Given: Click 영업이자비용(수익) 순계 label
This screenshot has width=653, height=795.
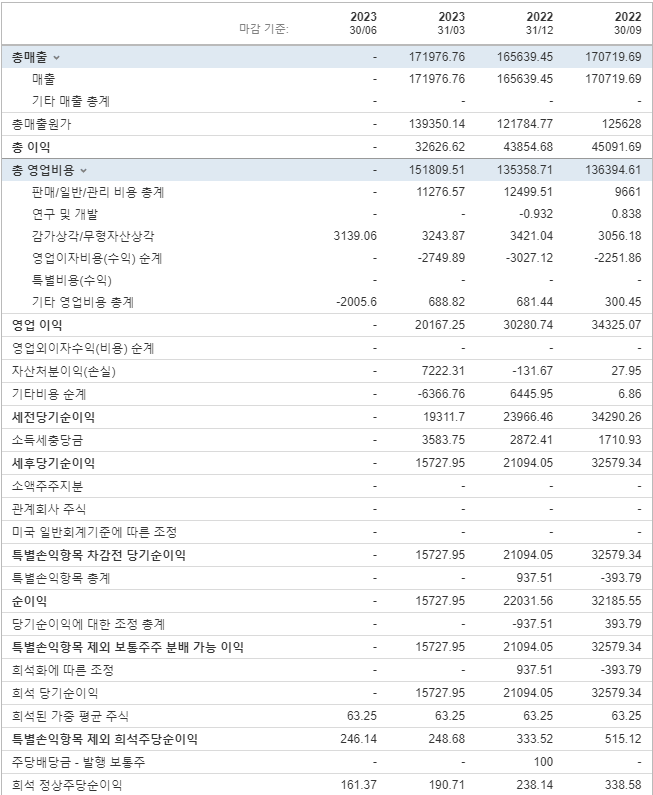Looking at the screenshot, I should (97, 259).
